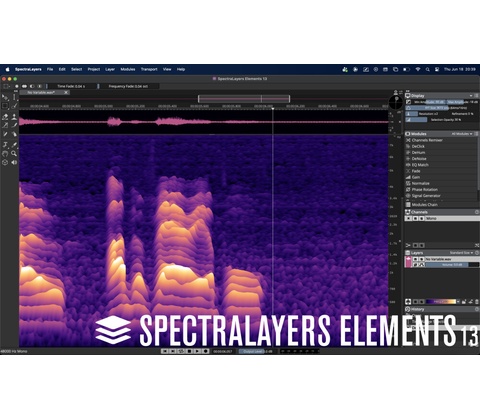
Task: Open the File menu
Action: pyautogui.click(x=50, y=69)
